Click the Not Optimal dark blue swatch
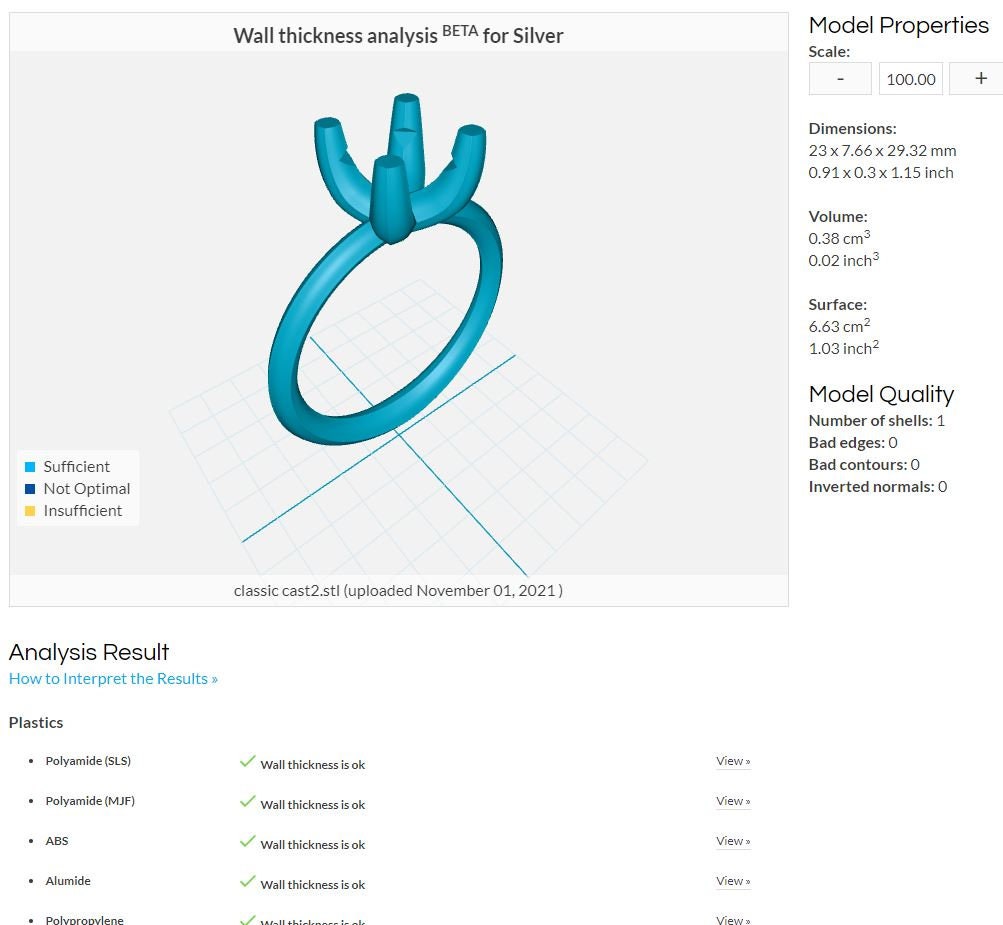 point(29,489)
